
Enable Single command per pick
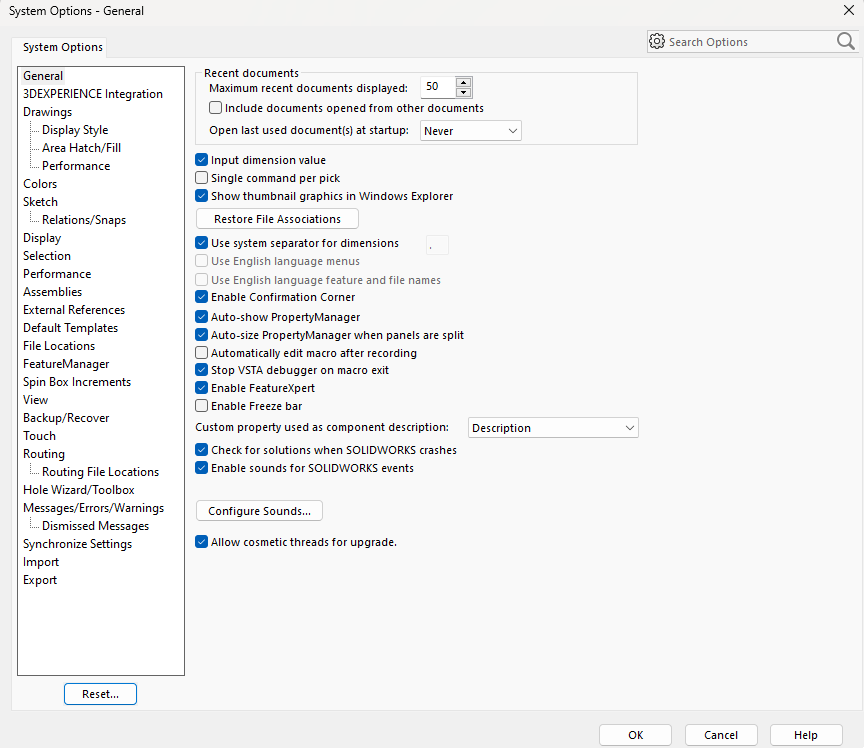pos(202,178)
